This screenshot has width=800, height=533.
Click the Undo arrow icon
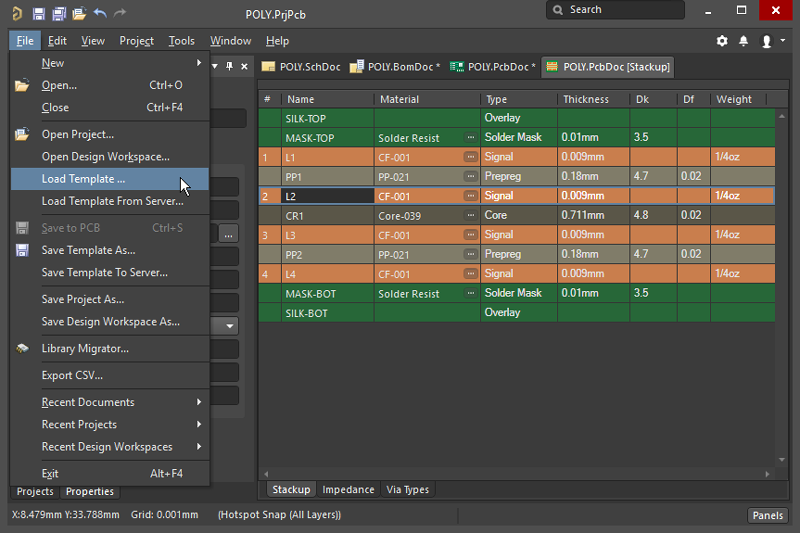coord(100,13)
